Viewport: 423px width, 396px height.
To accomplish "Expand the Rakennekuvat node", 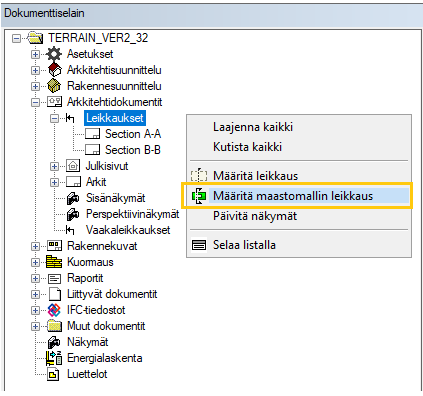I will click(x=35, y=246).
